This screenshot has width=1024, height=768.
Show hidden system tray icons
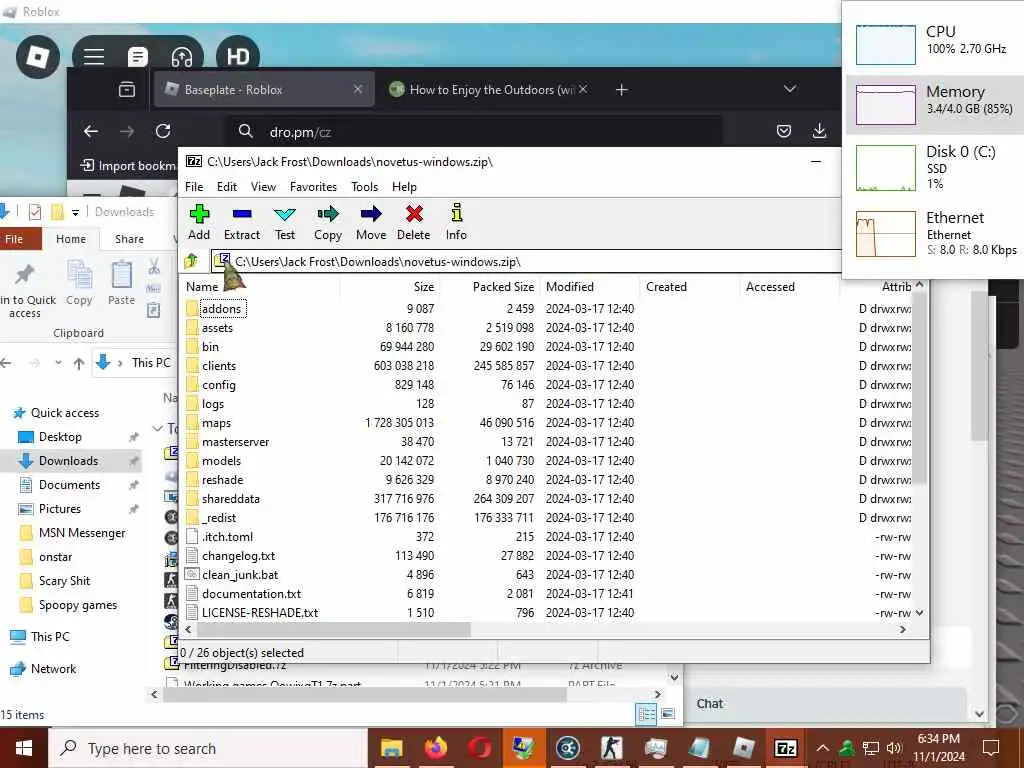[823, 748]
